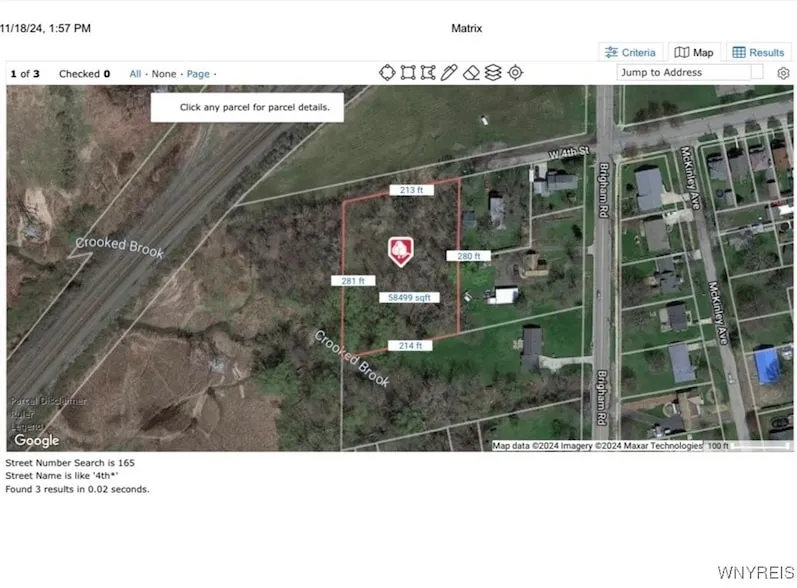The image size is (797, 588).
Task: Click the 58499 sqft parcel area label
Action: coord(409,297)
